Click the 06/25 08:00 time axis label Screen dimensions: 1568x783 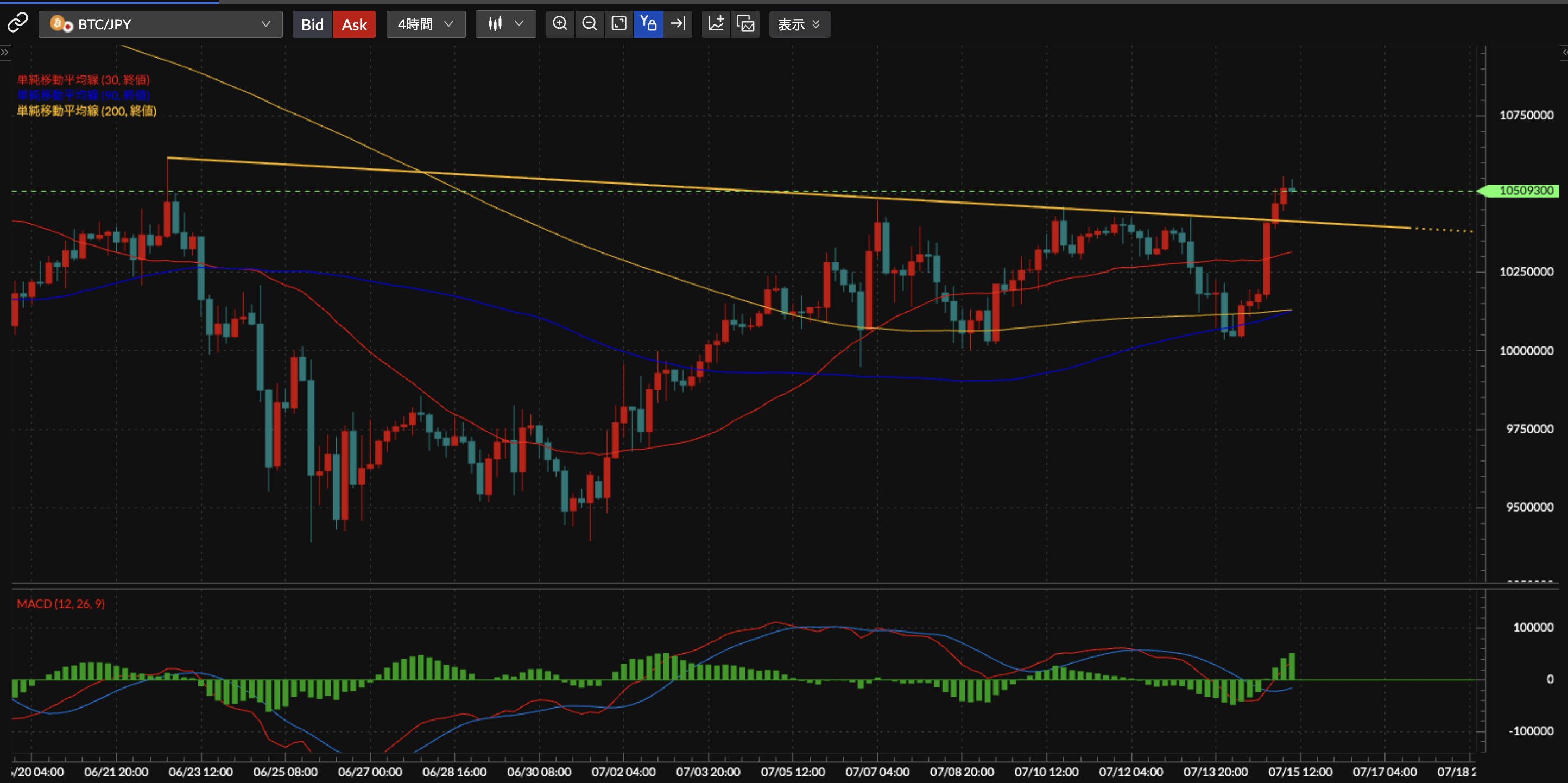(x=286, y=772)
